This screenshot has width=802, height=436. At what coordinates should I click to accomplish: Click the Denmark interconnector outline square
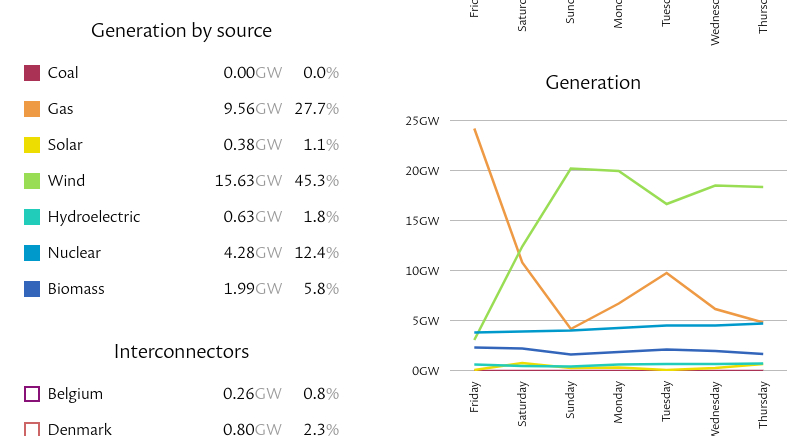coord(32,429)
